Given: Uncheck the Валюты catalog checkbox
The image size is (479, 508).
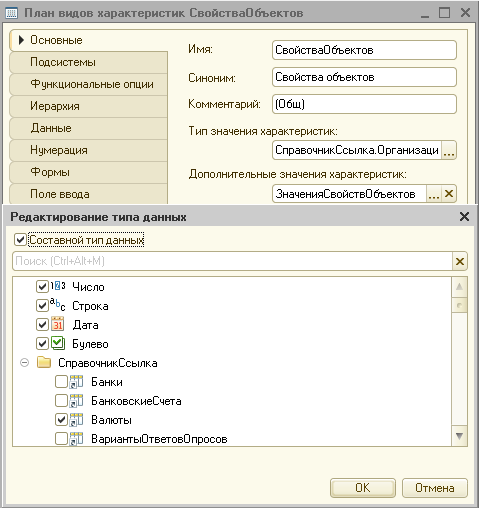Looking at the screenshot, I should coord(61,420).
